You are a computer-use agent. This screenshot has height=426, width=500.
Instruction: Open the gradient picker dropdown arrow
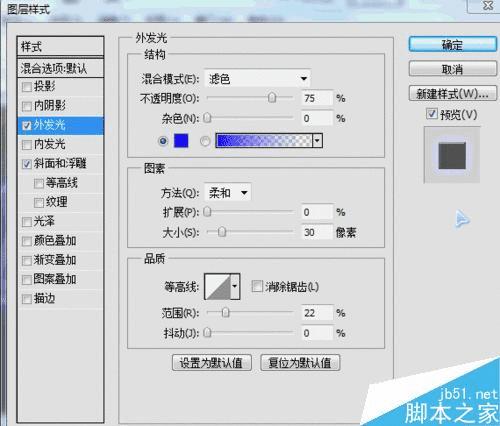pos(317,141)
